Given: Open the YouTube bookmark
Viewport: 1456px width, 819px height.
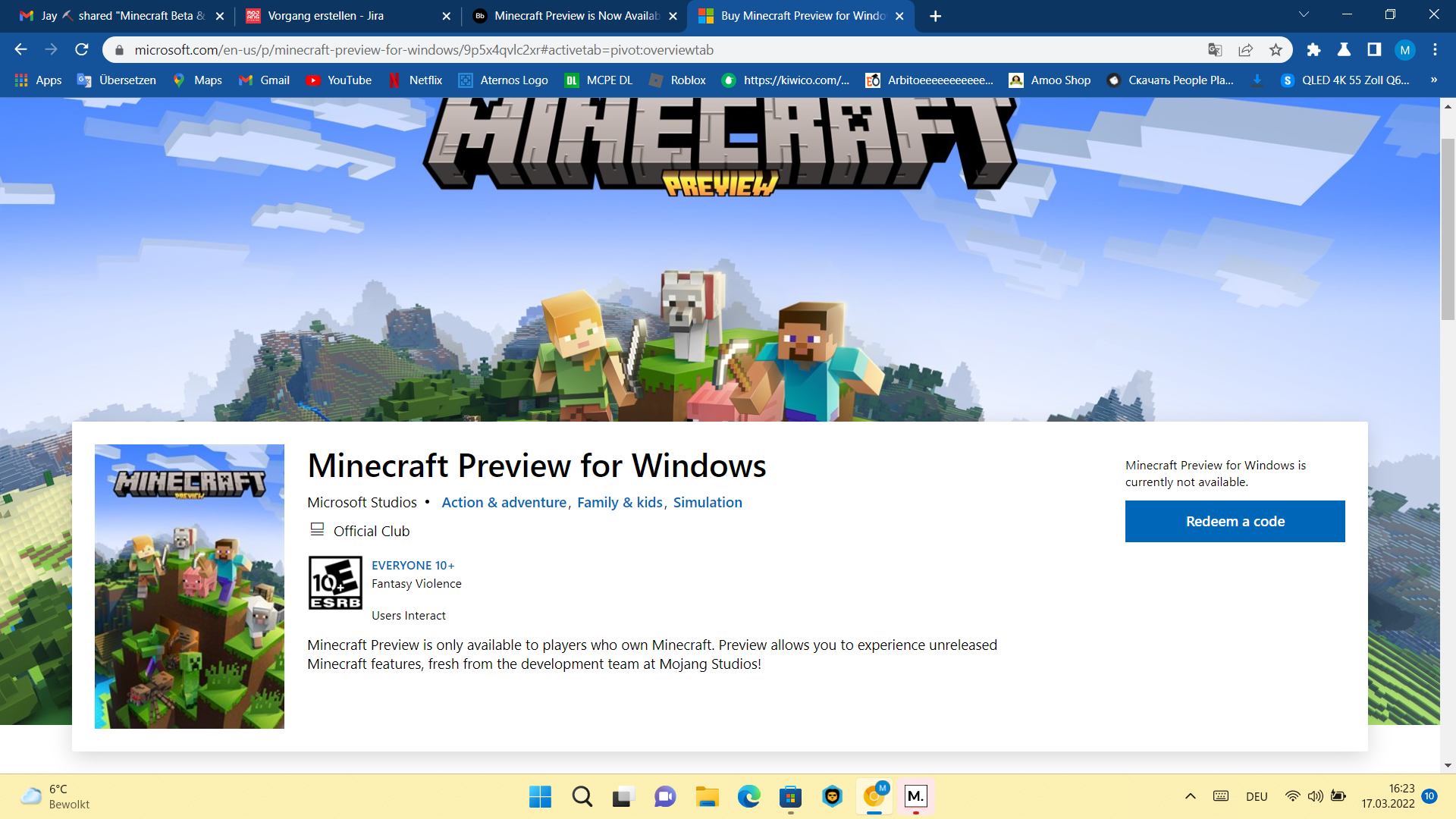Looking at the screenshot, I should 338,80.
